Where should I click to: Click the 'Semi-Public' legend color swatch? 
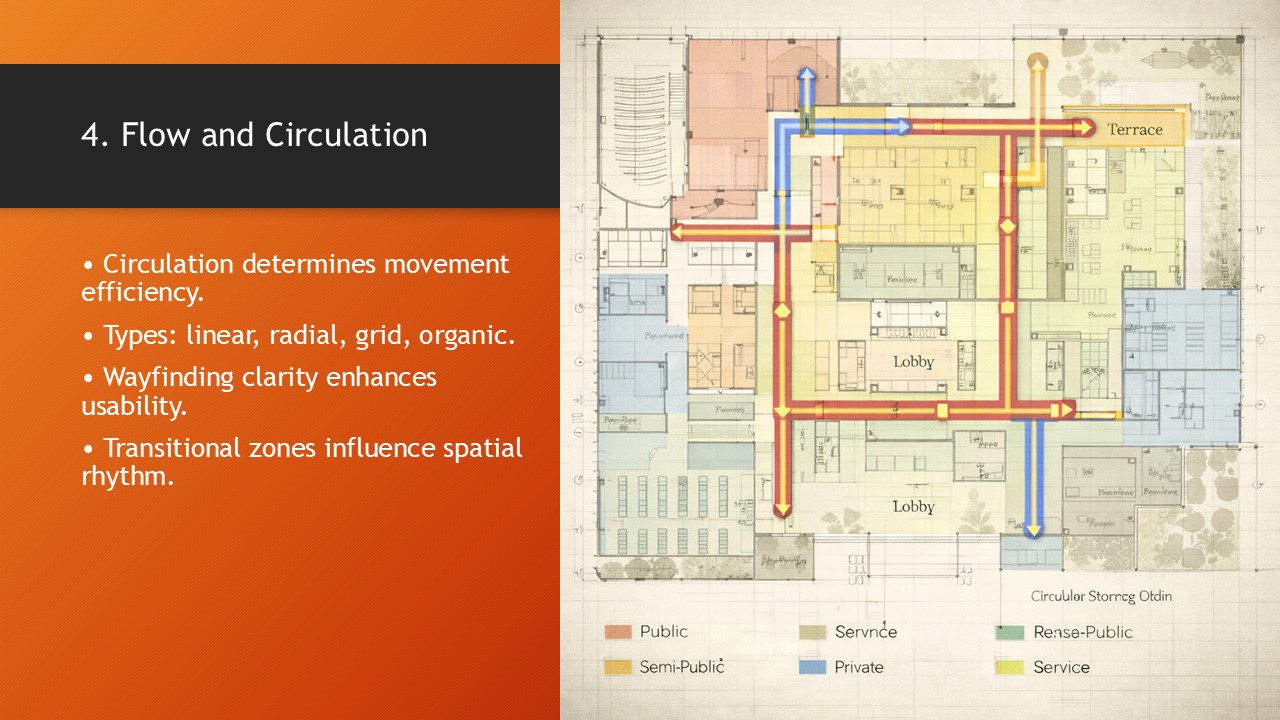coord(618,667)
